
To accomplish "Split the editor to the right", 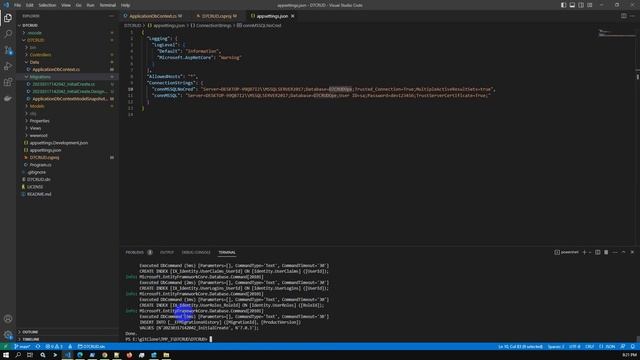I will pos(624,16).
